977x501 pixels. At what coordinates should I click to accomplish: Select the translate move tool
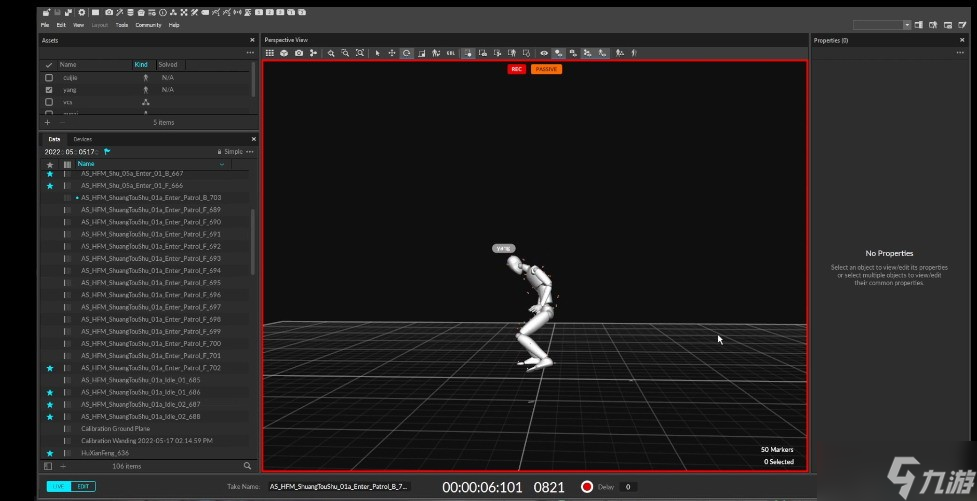pos(392,53)
